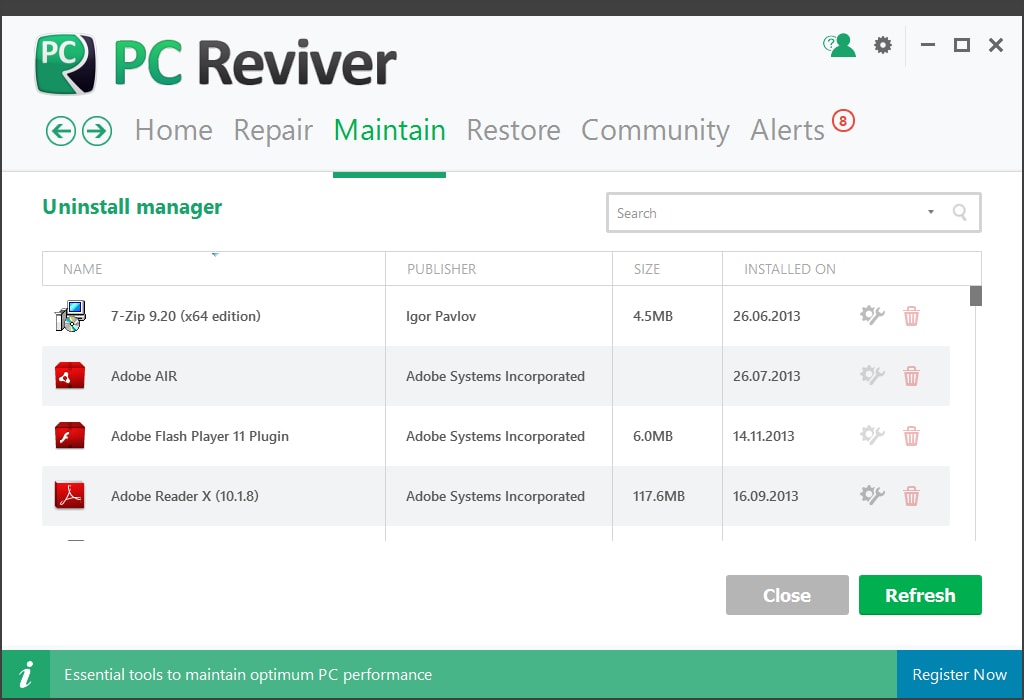Repair Adobe Flash Player with the wrench-gear icon
Viewport: 1024px width, 700px height.
(x=872, y=436)
